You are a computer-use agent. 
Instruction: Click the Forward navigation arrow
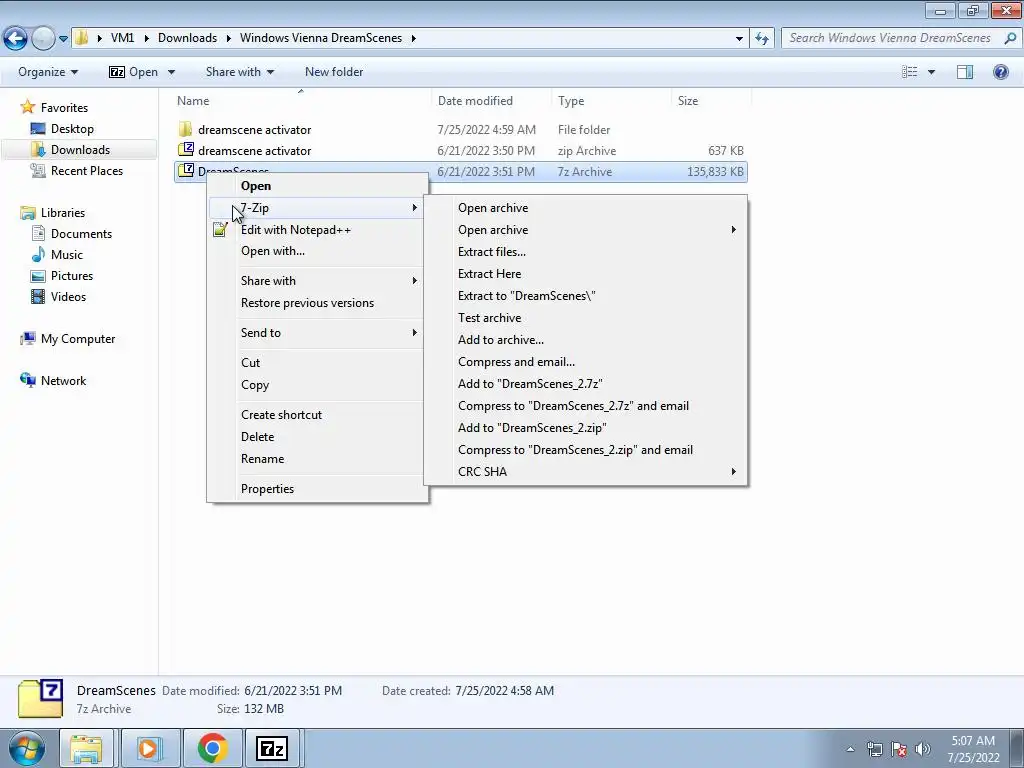pyautogui.click(x=43, y=38)
